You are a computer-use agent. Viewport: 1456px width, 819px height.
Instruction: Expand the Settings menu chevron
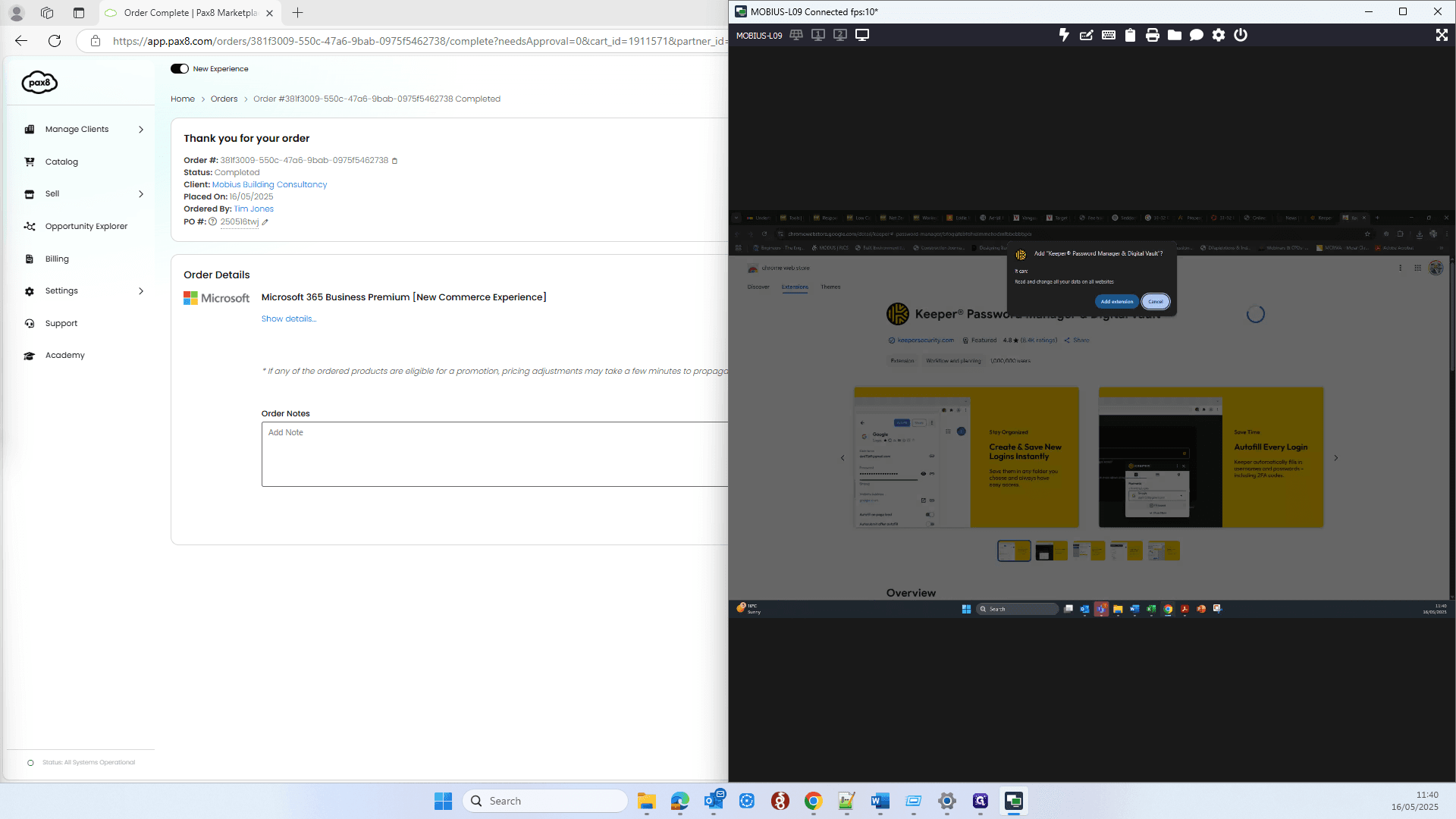click(x=141, y=291)
